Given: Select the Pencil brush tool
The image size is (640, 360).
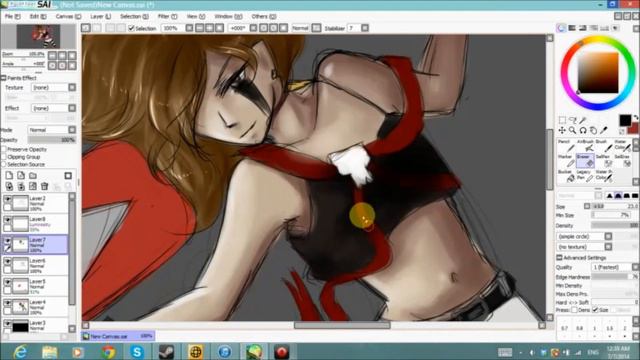Looking at the screenshot, I should pos(567,146).
